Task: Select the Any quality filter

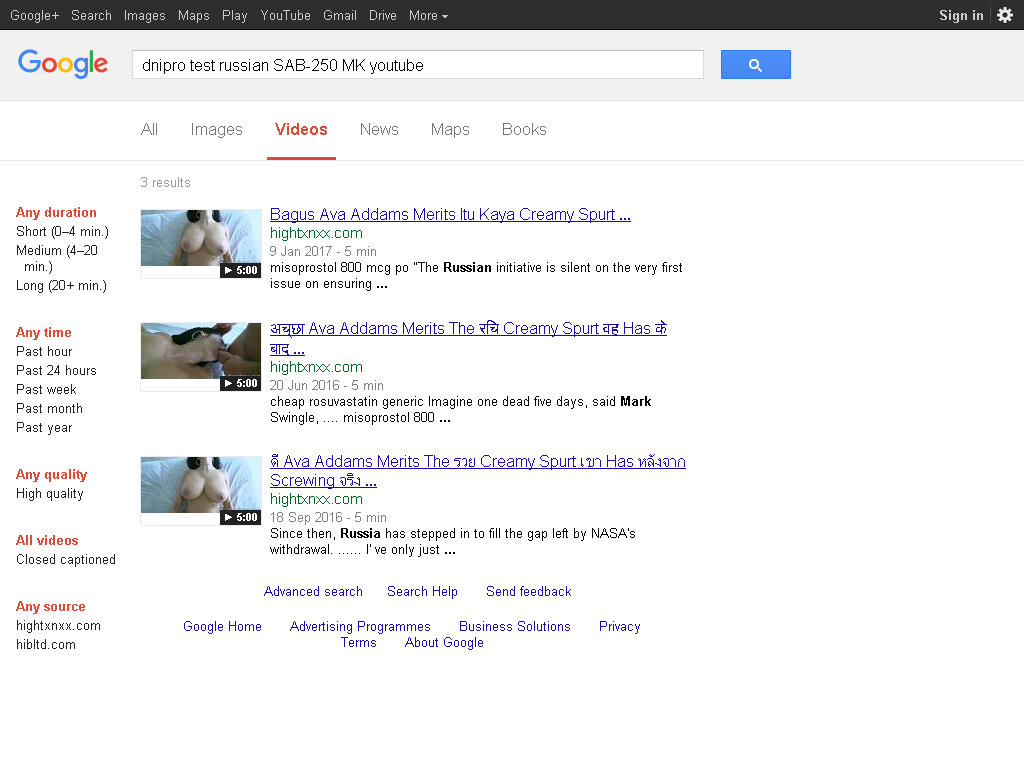Action: (x=52, y=475)
